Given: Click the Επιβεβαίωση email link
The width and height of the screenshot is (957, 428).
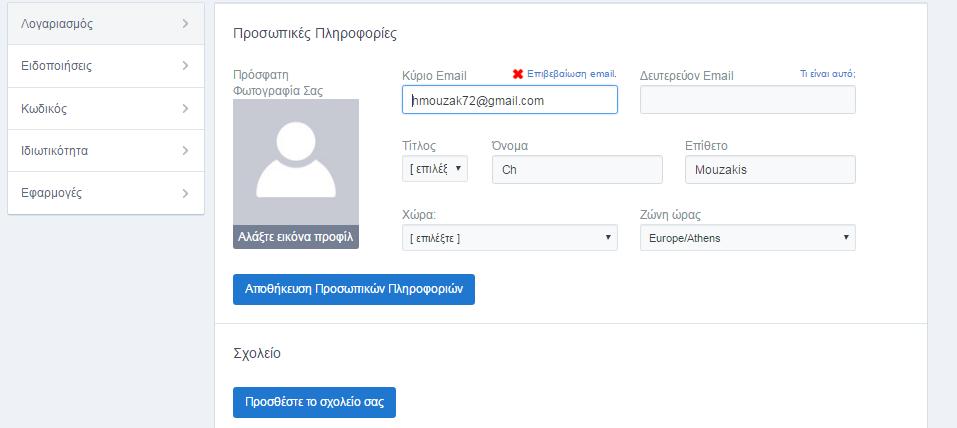Looking at the screenshot, I should [572, 74].
